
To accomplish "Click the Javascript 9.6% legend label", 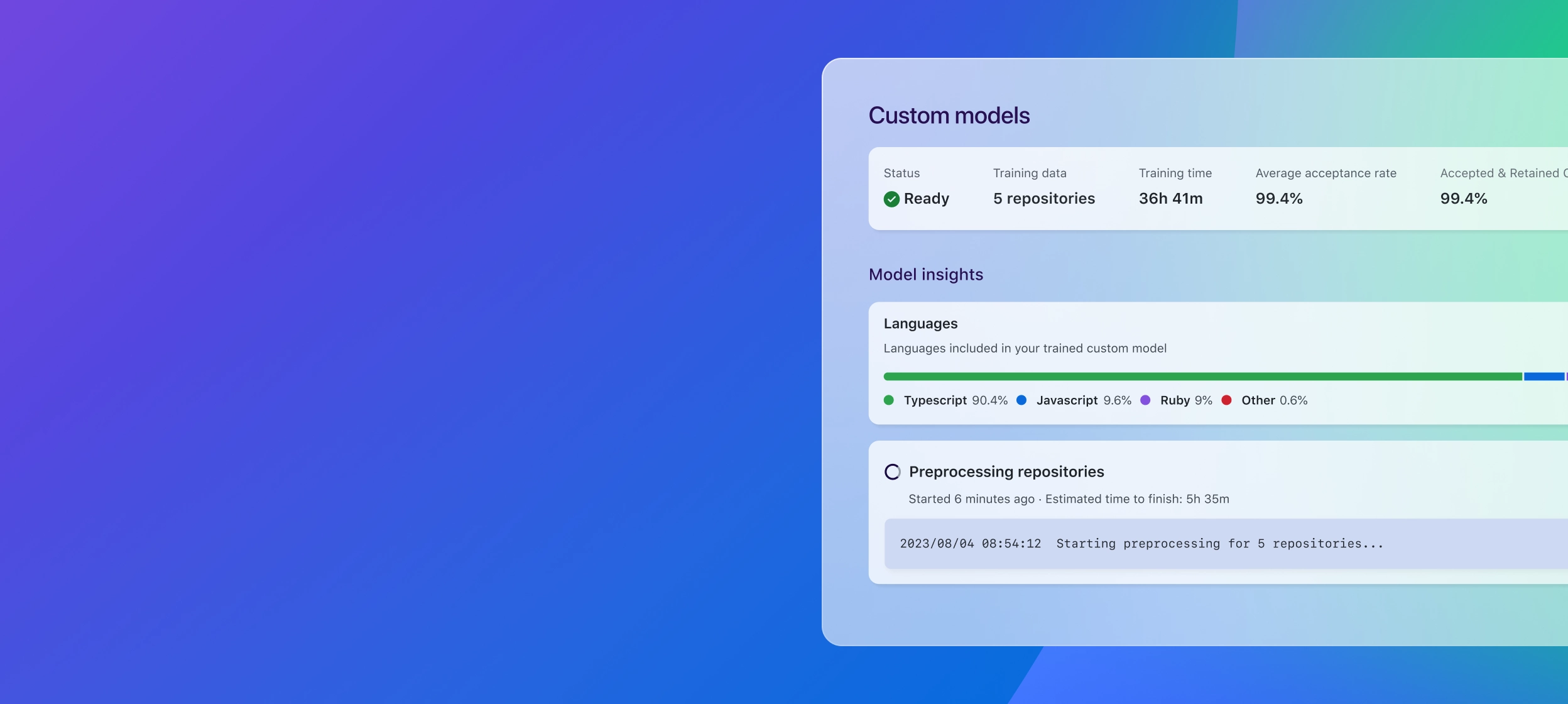I will click(1083, 400).
